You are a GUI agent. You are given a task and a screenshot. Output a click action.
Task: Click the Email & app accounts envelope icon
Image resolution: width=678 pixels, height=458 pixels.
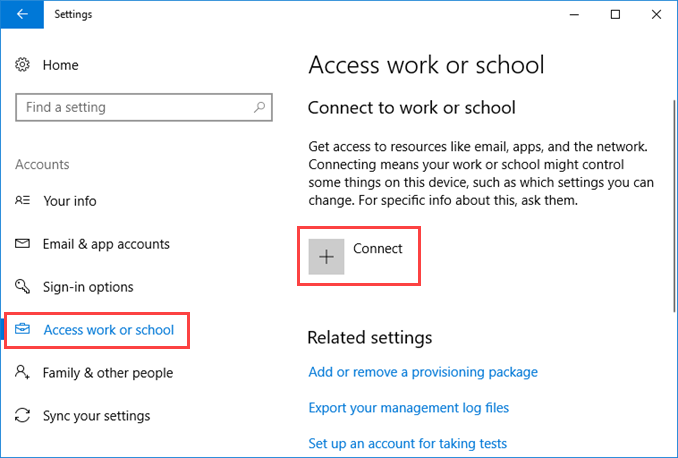23,244
